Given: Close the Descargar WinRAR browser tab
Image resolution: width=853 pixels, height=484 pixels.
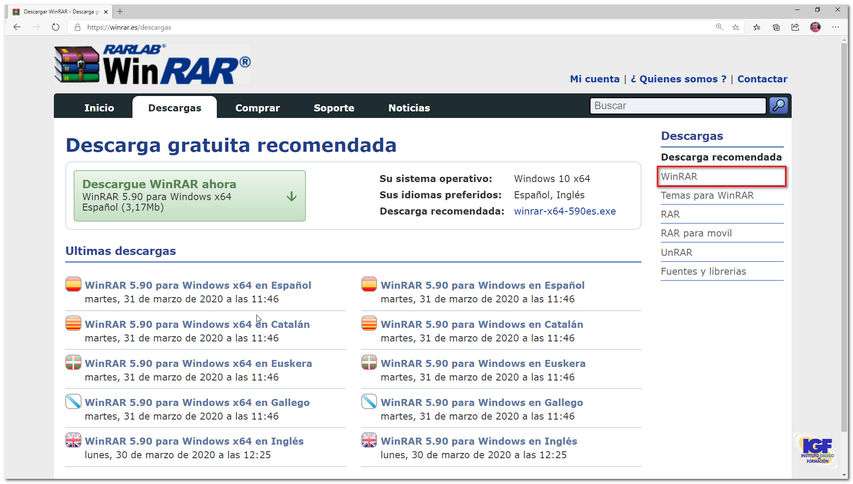Looking at the screenshot, I should (106, 11).
